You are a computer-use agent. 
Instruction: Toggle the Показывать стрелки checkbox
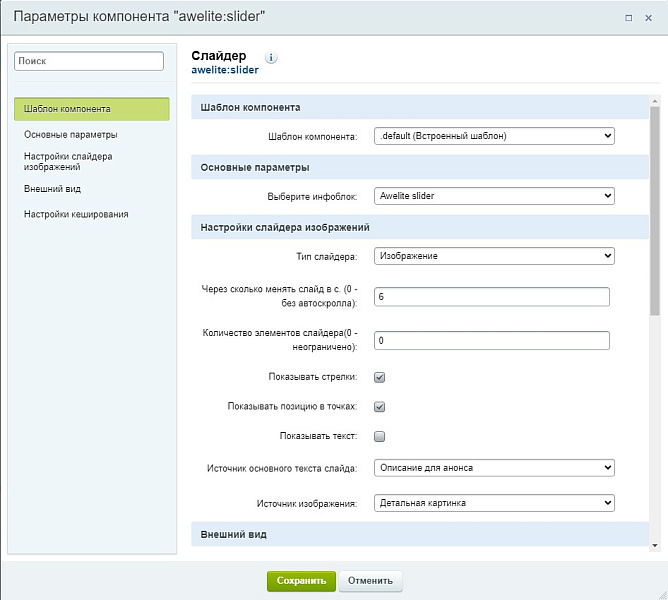coord(379,377)
